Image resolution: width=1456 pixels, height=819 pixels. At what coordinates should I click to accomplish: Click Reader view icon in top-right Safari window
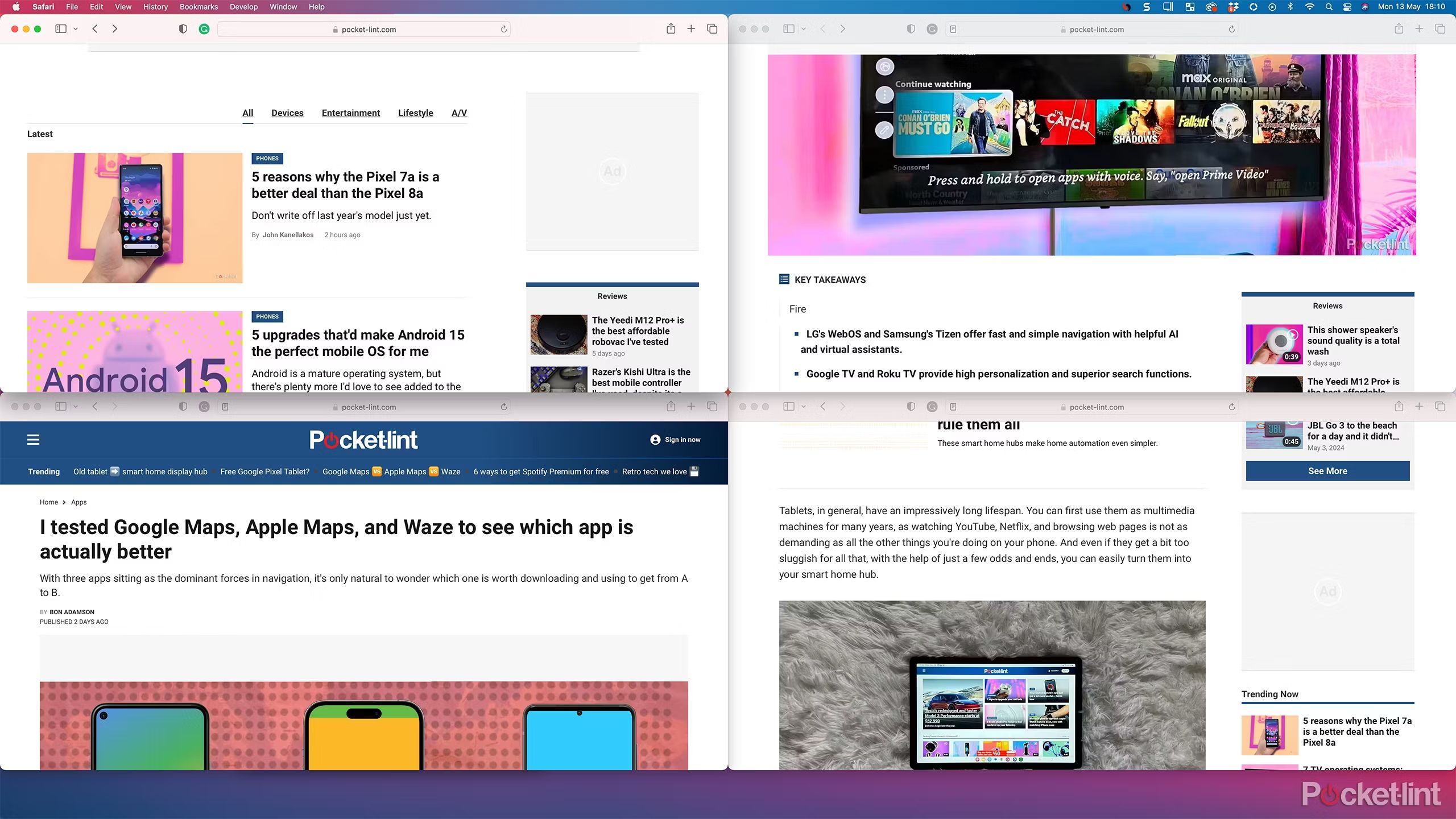coord(953,29)
